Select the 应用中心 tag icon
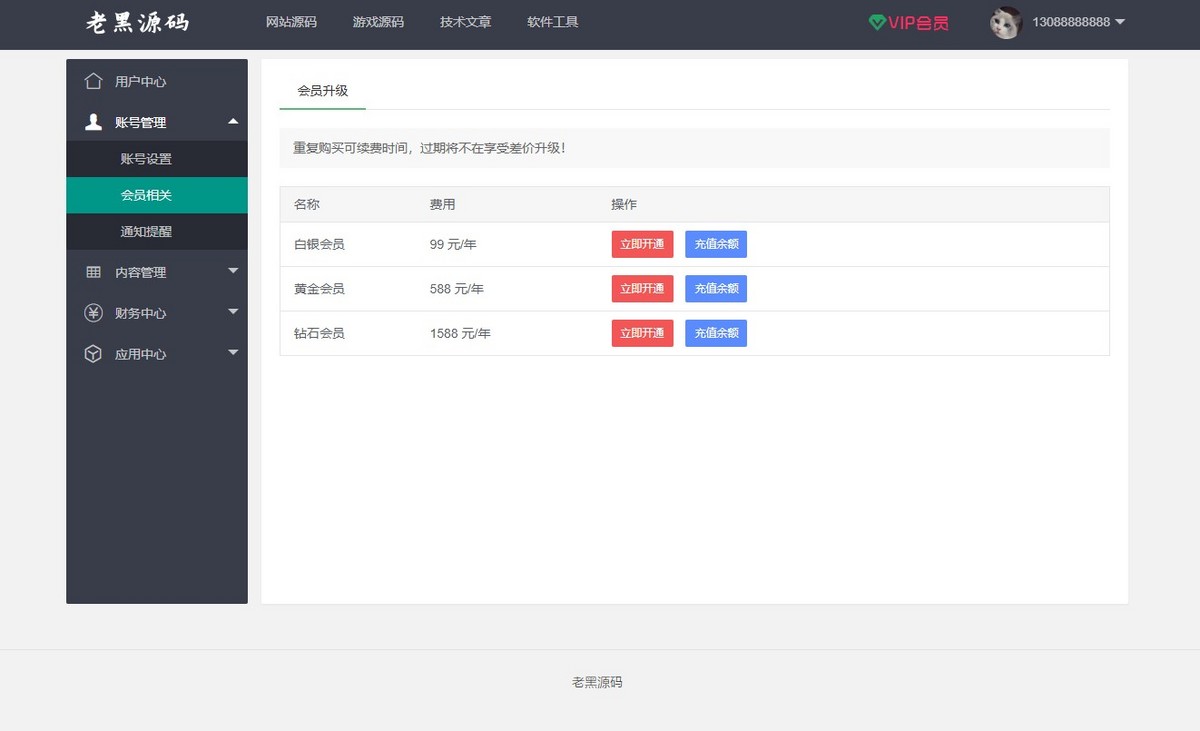The width and height of the screenshot is (1200, 731). coord(92,353)
